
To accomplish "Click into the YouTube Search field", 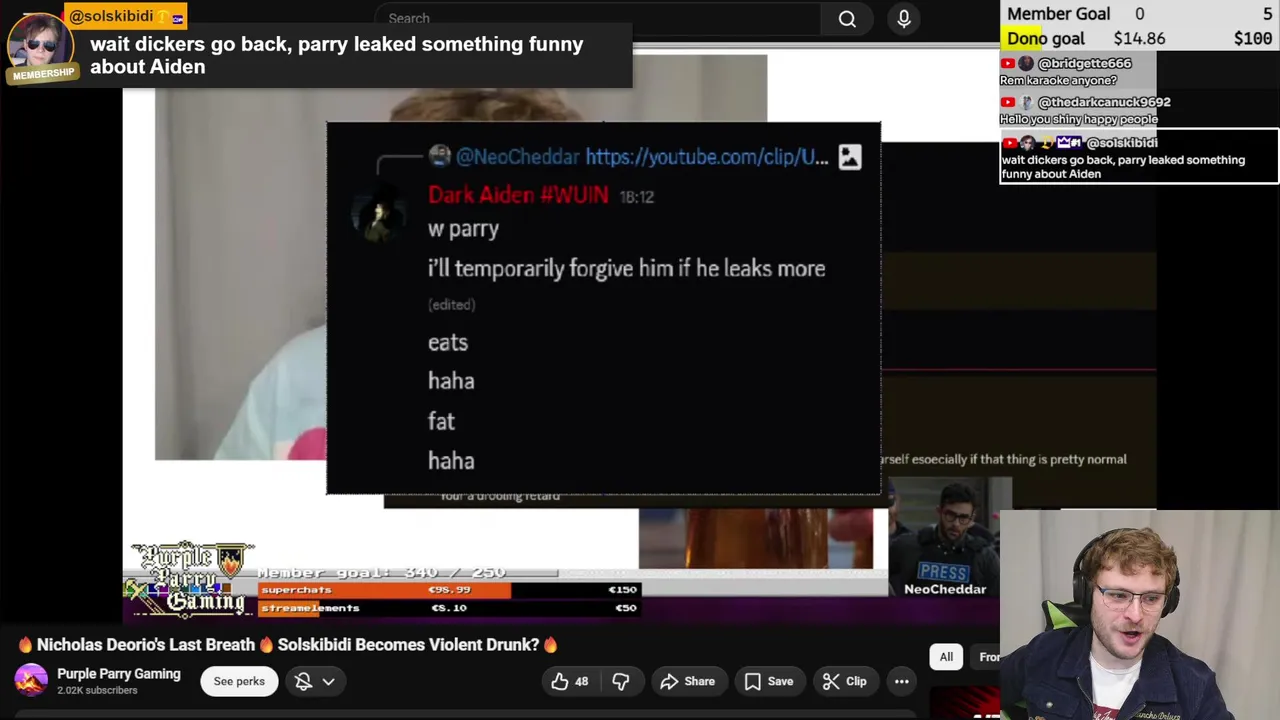I will (597, 18).
